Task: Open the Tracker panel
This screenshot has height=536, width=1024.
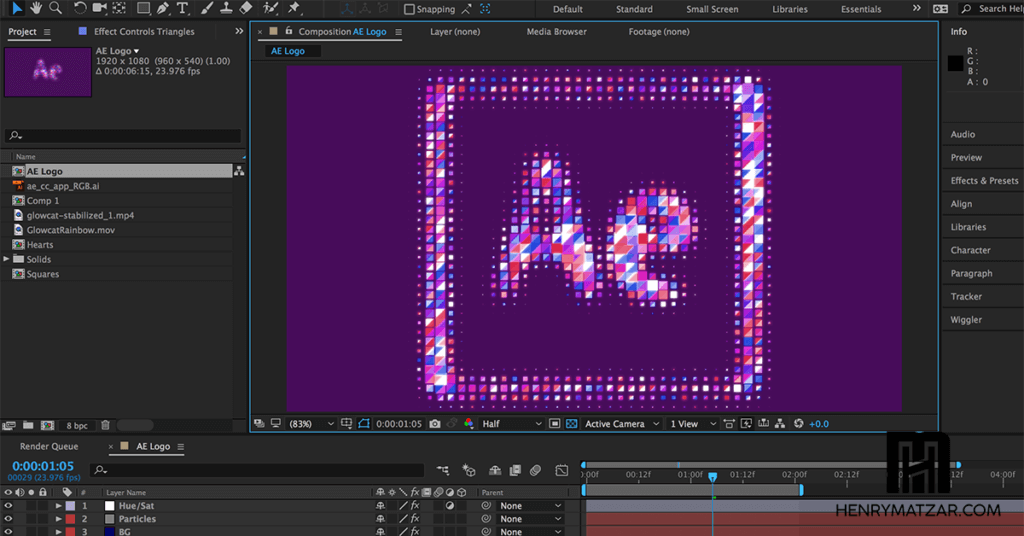Action: (x=966, y=296)
